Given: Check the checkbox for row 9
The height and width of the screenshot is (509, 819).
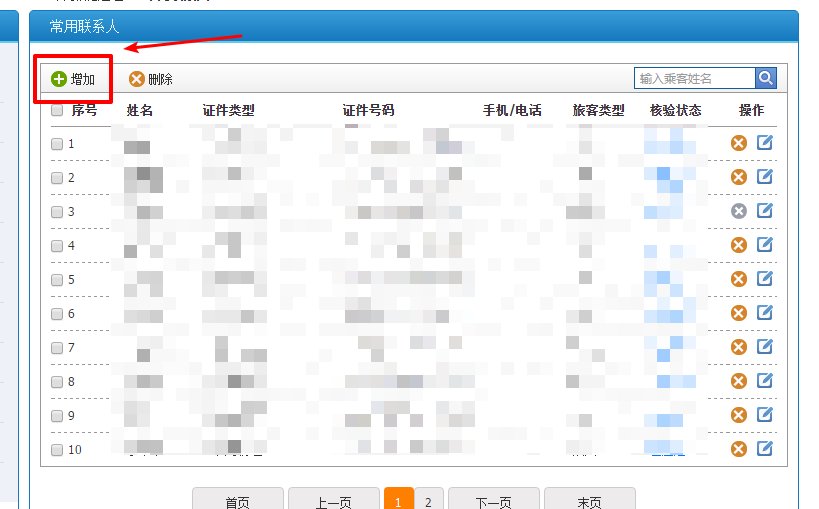Looking at the screenshot, I should (57, 416).
